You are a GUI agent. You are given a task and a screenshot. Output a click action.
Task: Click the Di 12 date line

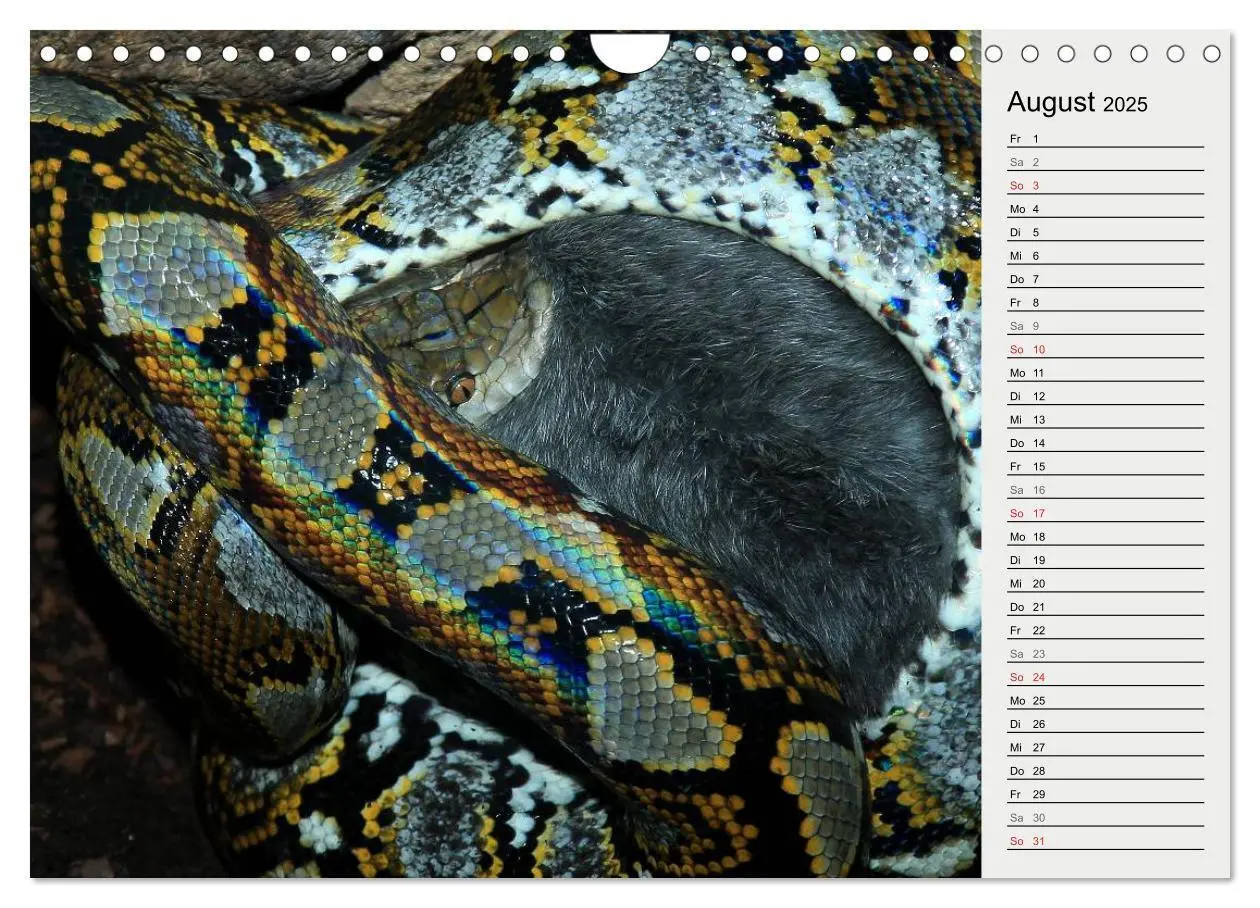tap(1105, 396)
